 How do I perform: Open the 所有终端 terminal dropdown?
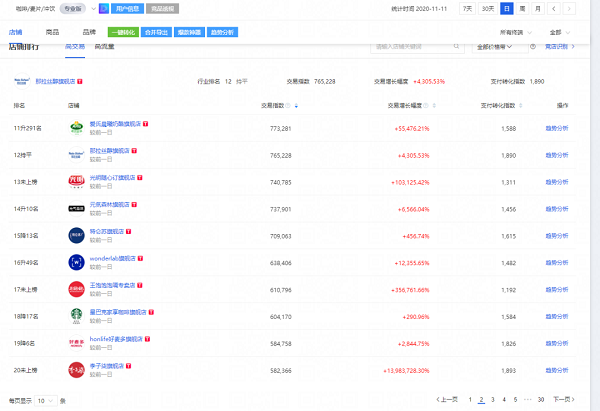click(516, 33)
